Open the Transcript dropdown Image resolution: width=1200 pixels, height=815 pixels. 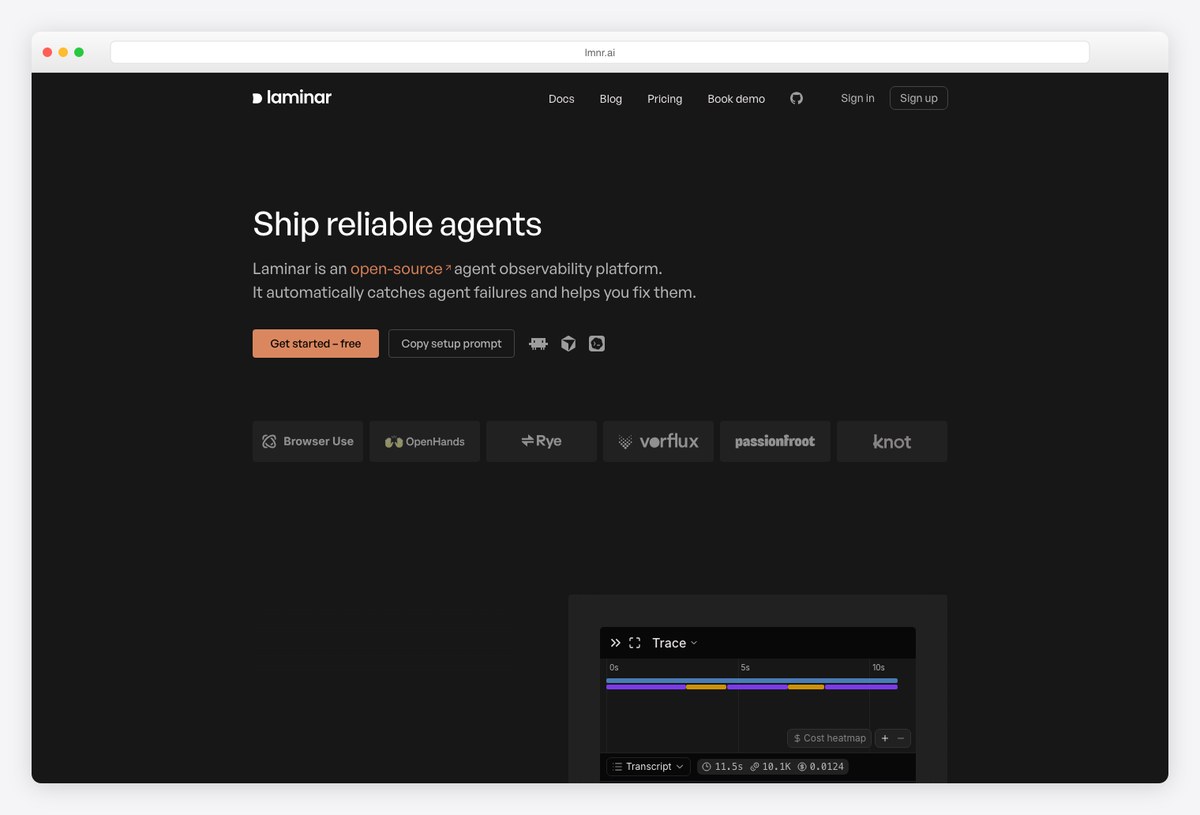coord(648,767)
